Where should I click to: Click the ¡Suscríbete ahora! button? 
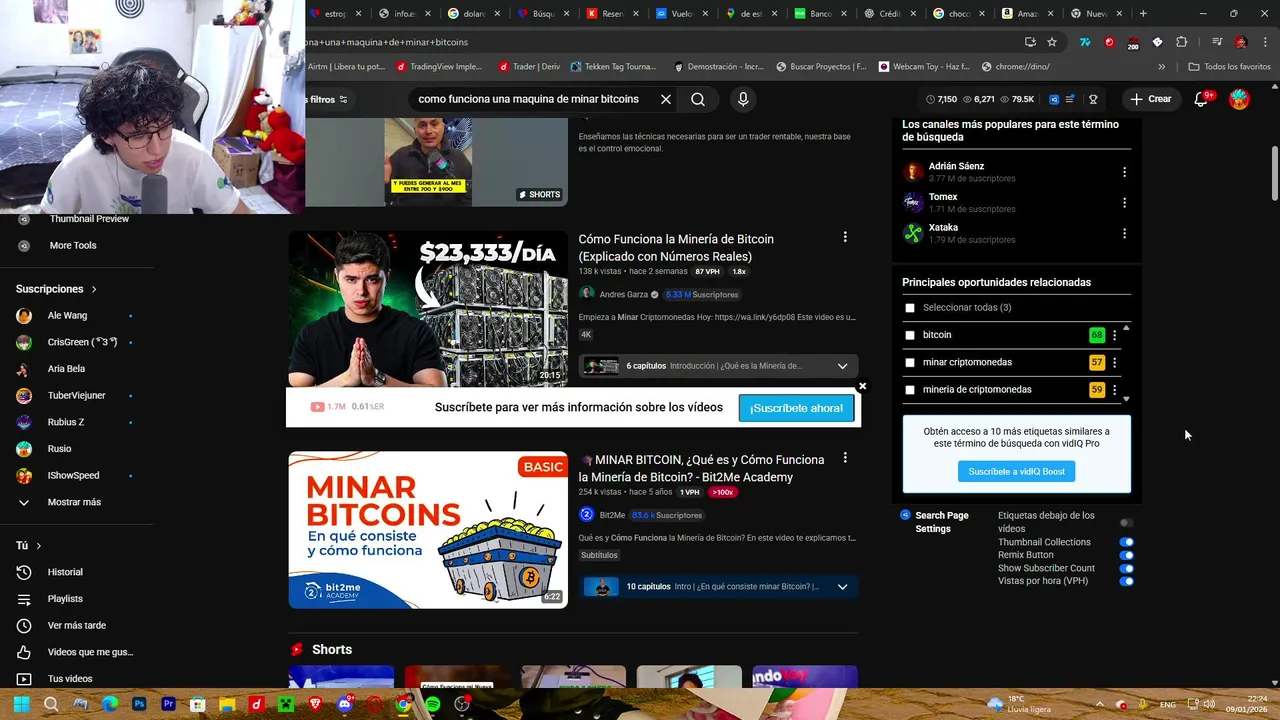(796, 408)
